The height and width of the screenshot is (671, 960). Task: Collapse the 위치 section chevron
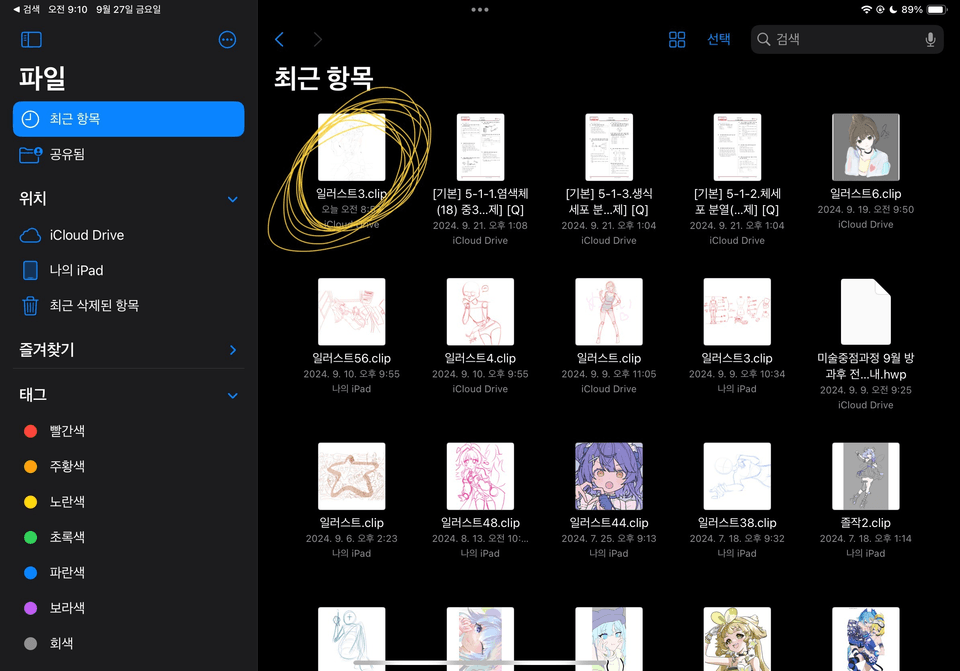[232, 199]
